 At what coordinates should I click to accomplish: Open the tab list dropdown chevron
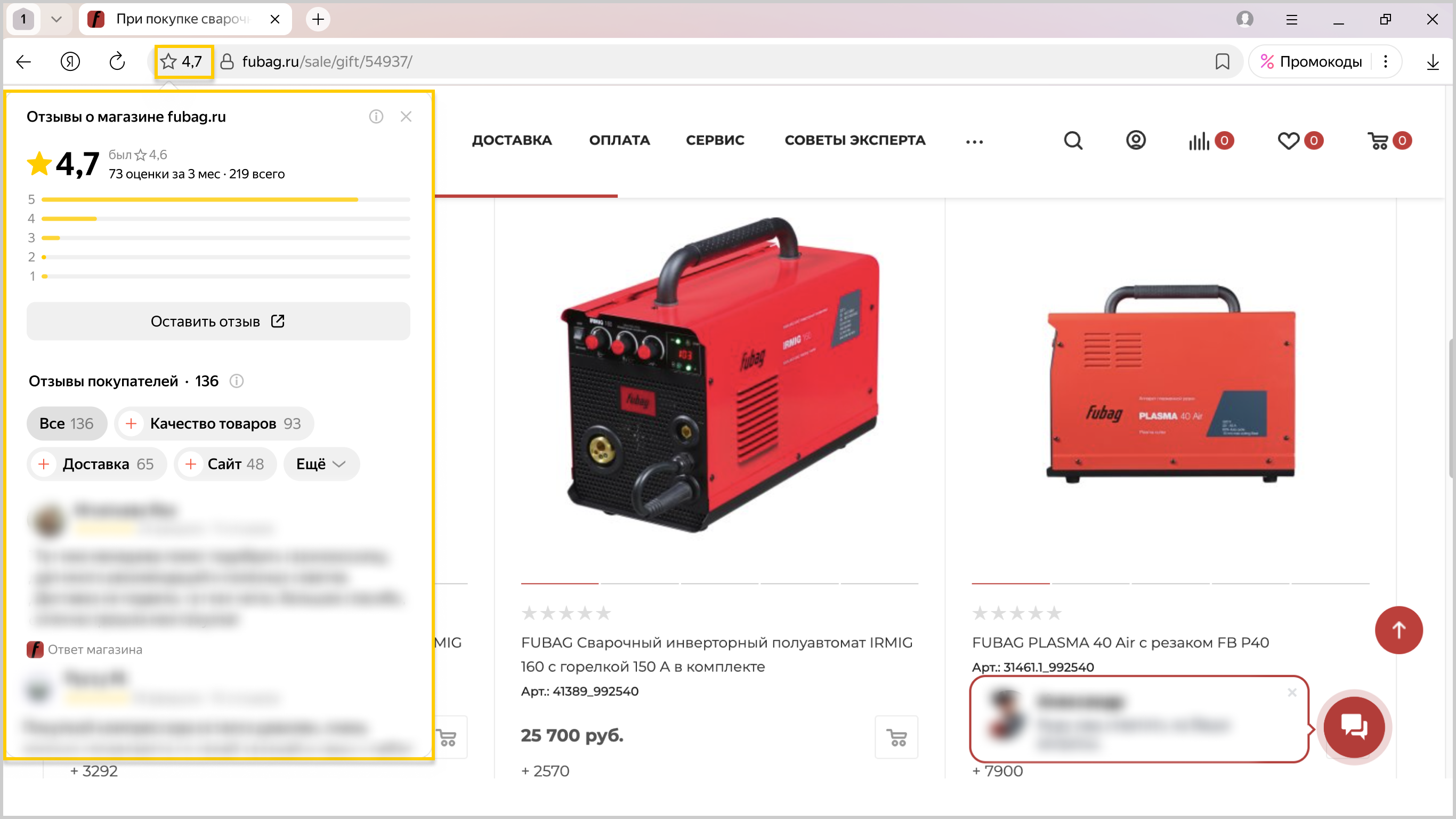[56, 19]
